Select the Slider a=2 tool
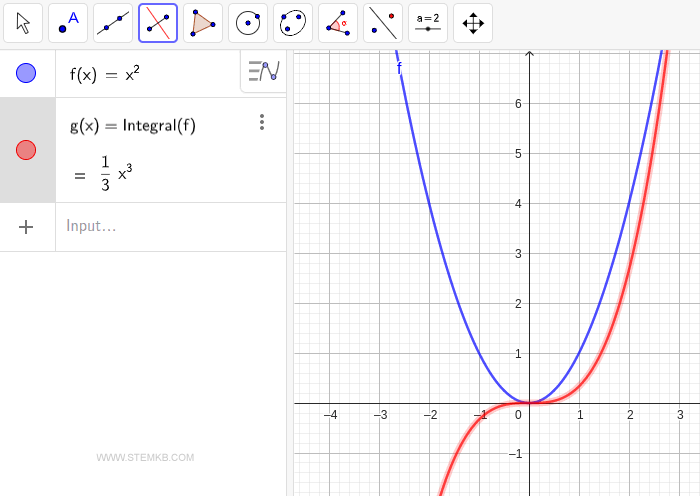This screenshot has width=700, height=496. point(428,23)
